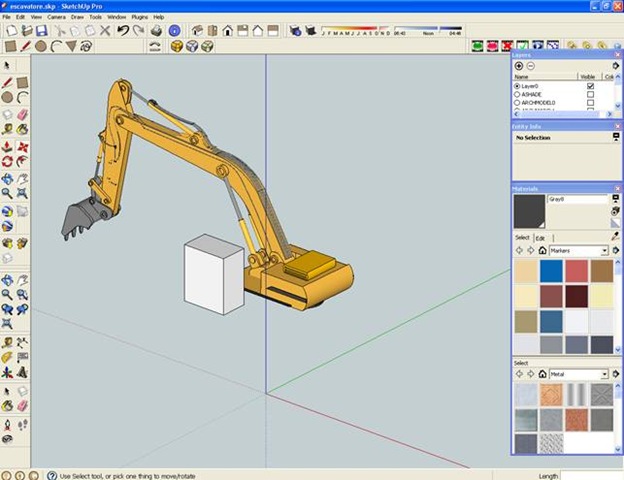Sample a material with the eyedropper icon
The height and width of the screenshot is (480, 624).
(x=616, y=237)
